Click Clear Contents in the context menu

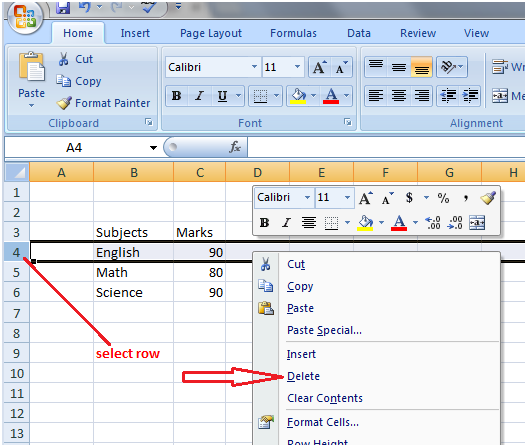(x=325, y=398)
